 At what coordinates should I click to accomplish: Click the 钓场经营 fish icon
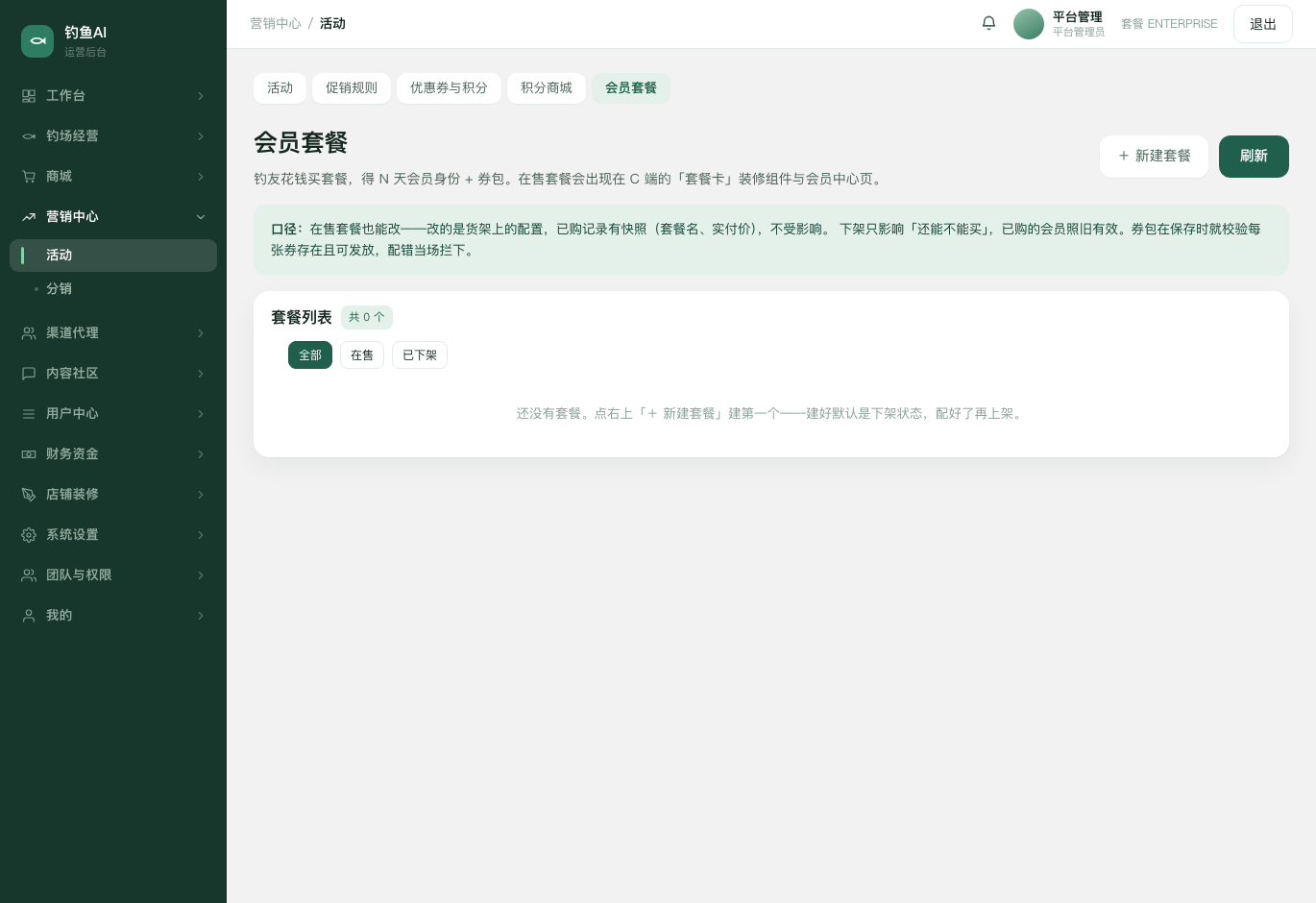point(29,136)
